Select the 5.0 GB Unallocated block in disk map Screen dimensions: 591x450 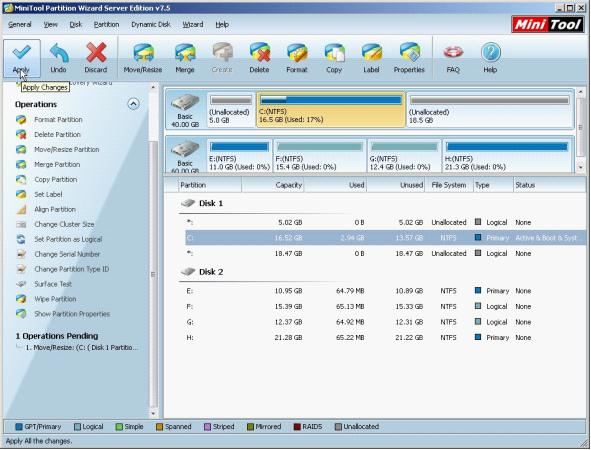(231, 110)
